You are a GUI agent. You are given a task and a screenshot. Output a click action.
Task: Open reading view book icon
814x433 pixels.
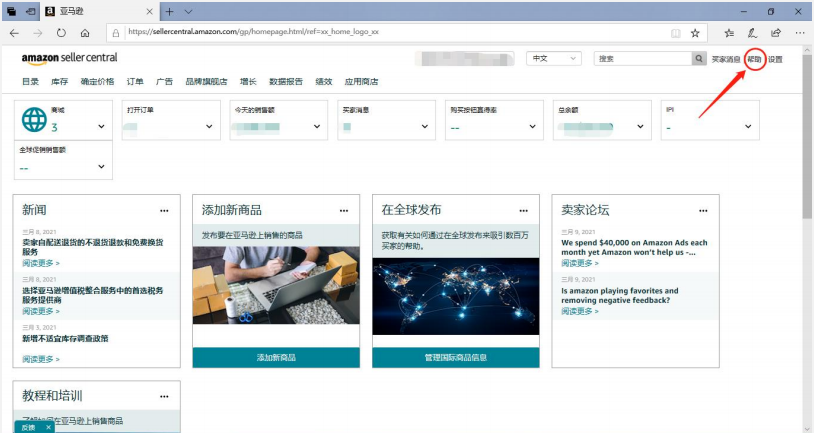coord(675,33)
